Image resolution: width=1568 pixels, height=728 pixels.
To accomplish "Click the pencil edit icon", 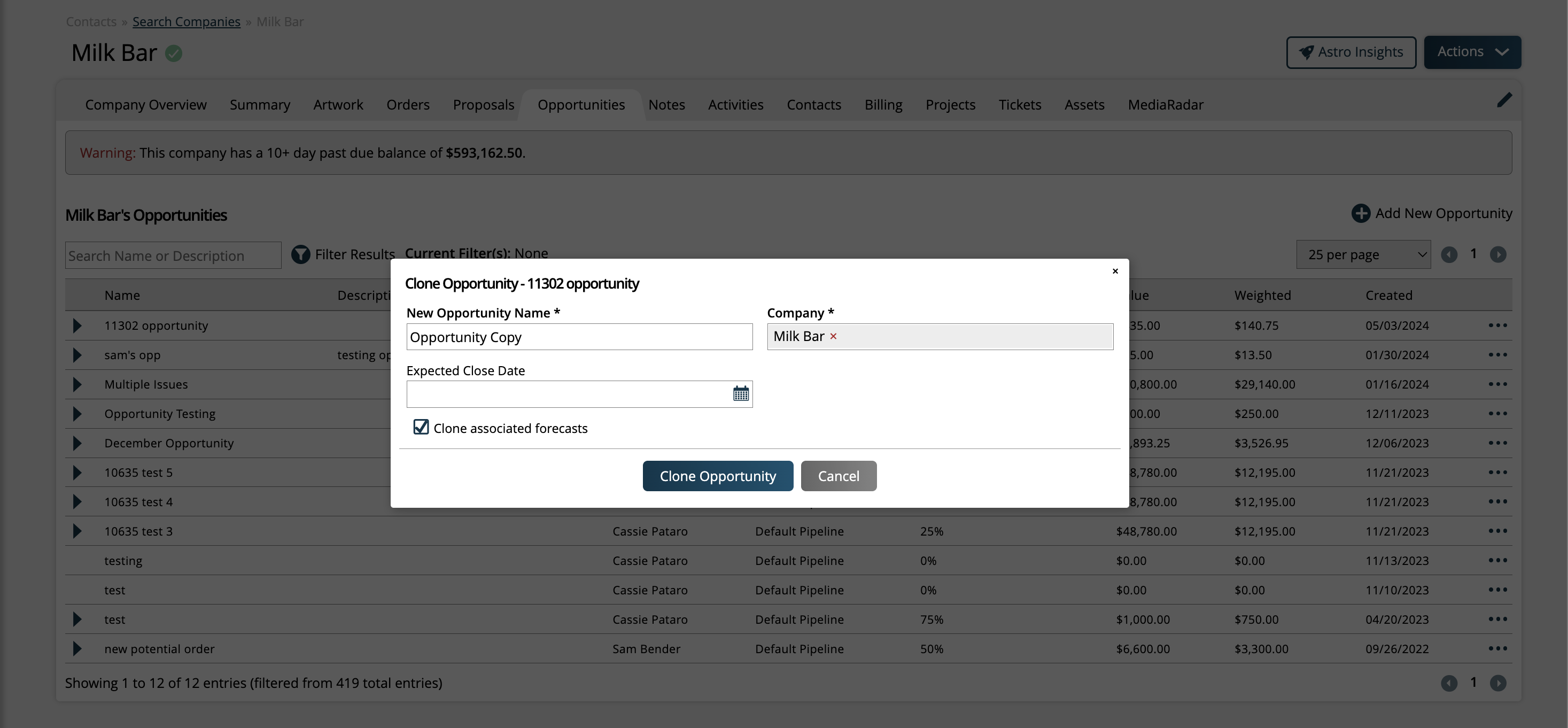I will (1504, 100).
